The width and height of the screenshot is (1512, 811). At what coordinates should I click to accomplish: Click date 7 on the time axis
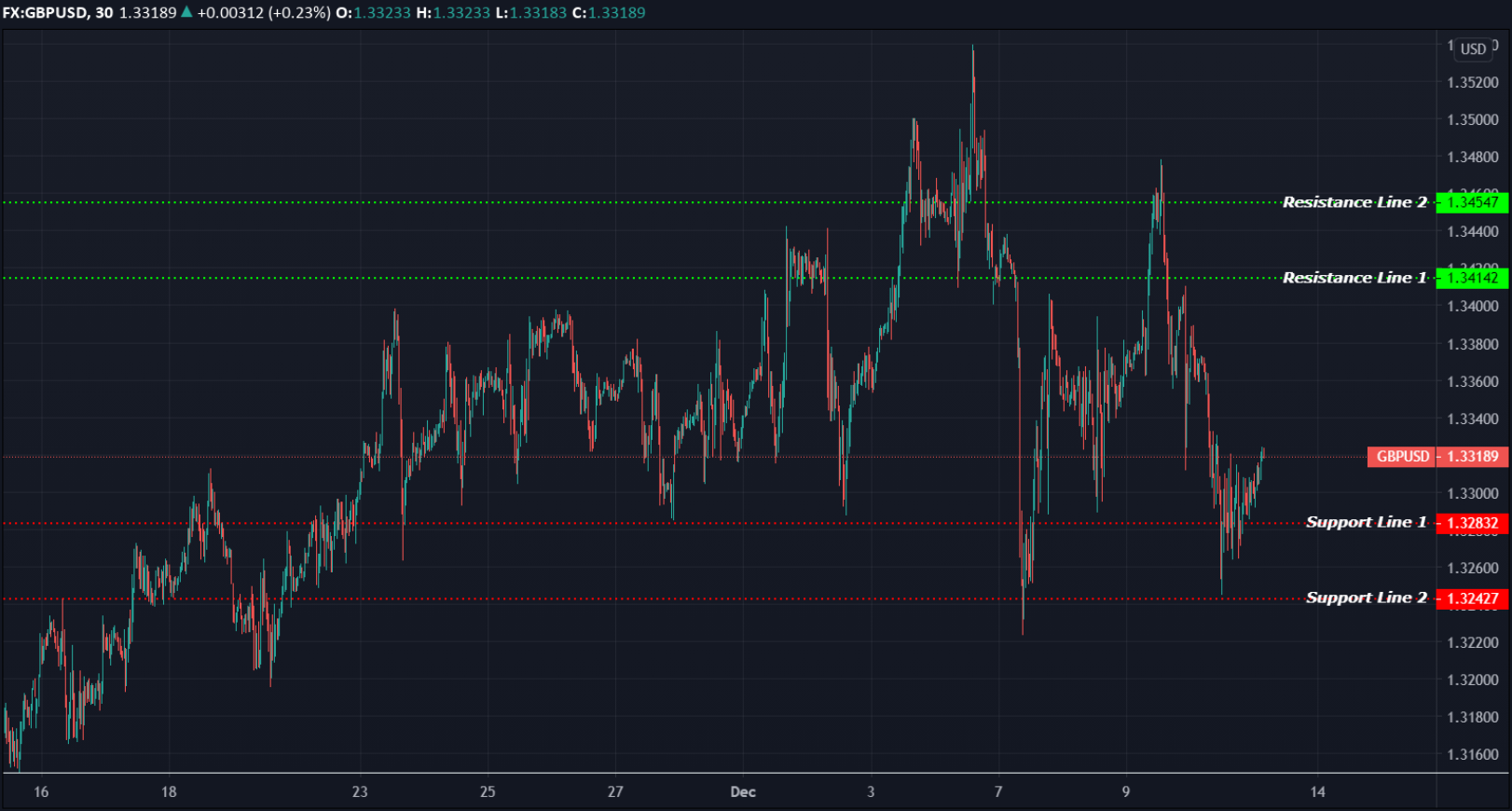click(x=998, y=791)
